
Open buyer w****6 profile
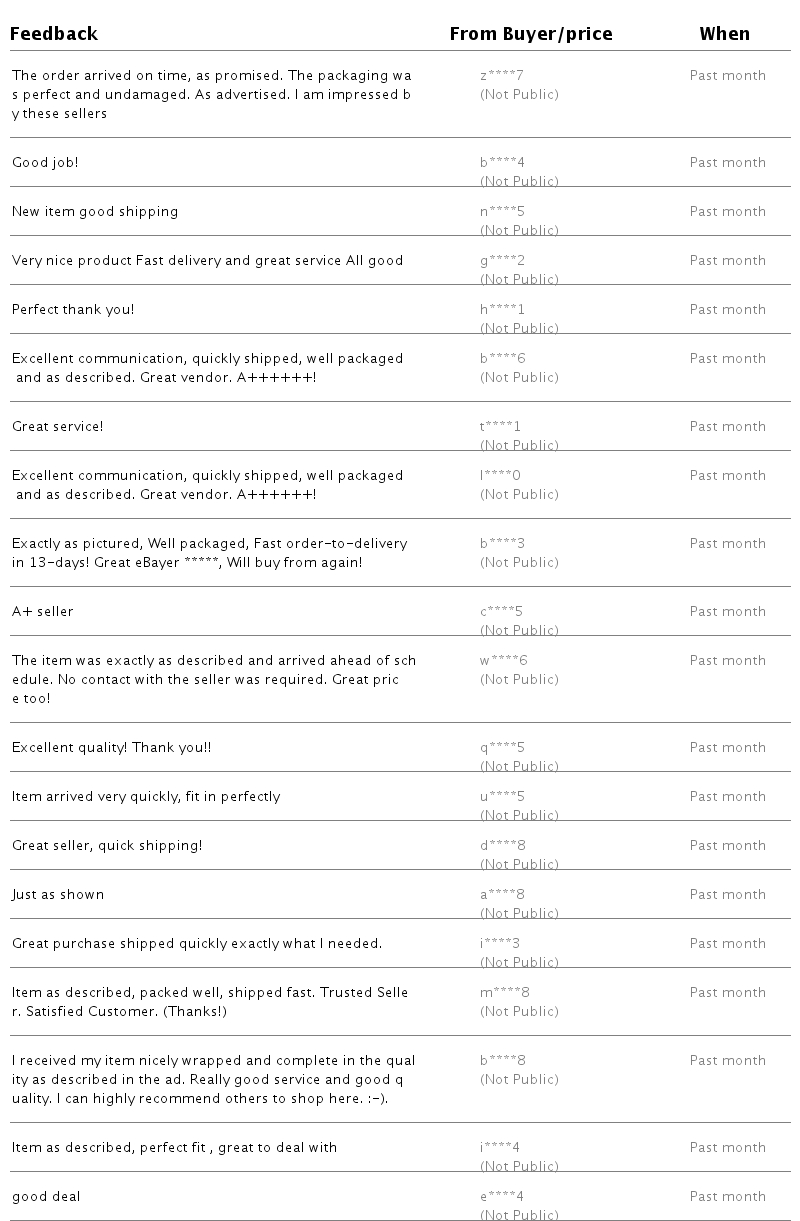[x=503, y=660]
